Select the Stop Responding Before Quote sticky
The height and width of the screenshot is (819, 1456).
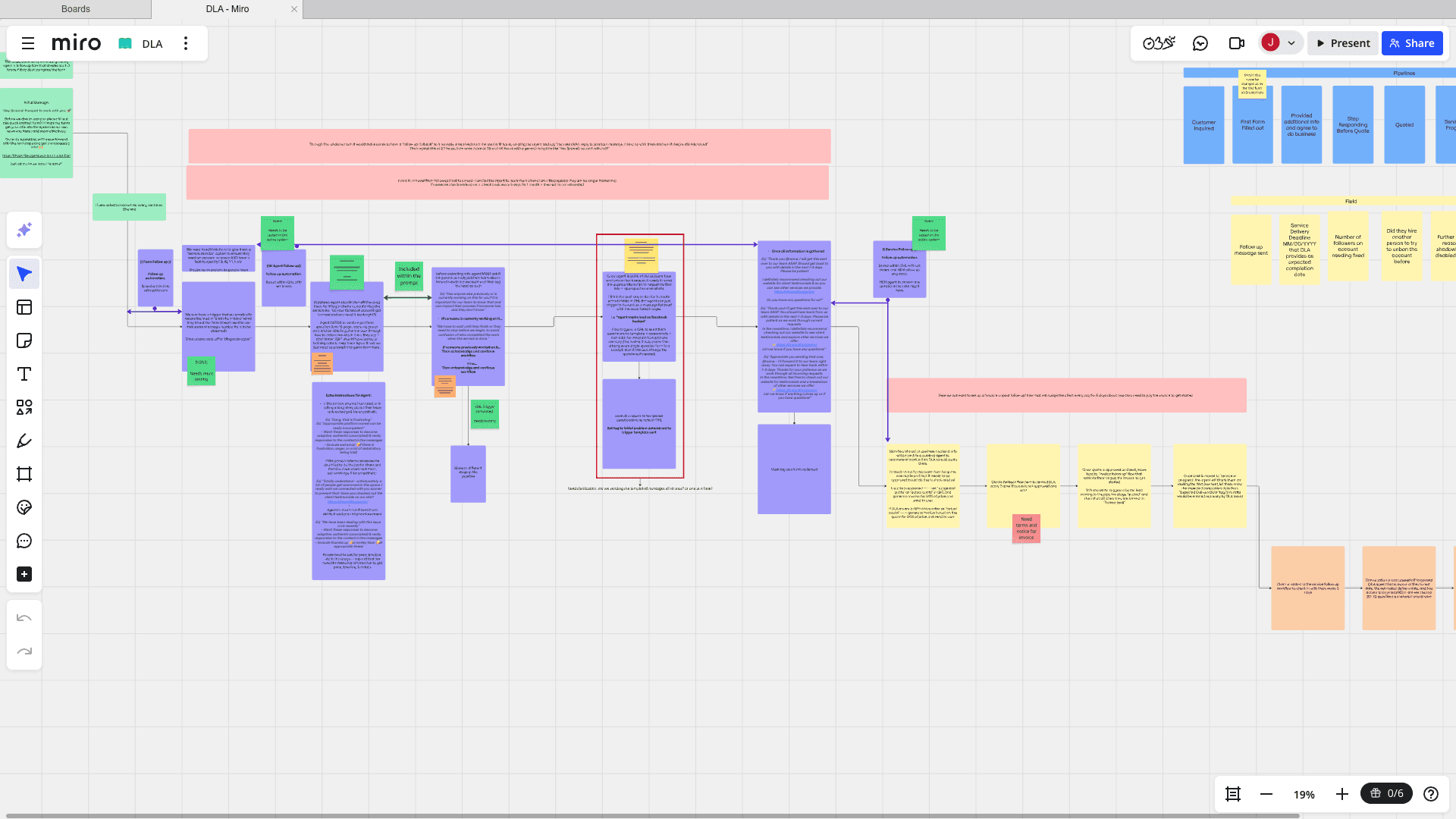click(1353, 125)
